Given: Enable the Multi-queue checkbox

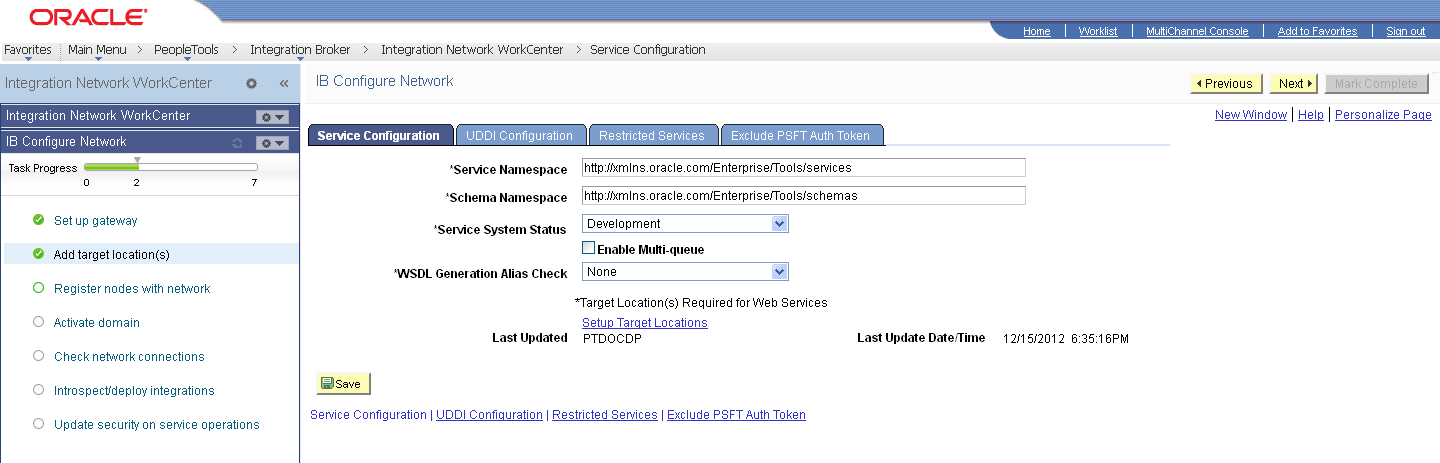Looking at the screenshot, I should (x=588, y=248).
